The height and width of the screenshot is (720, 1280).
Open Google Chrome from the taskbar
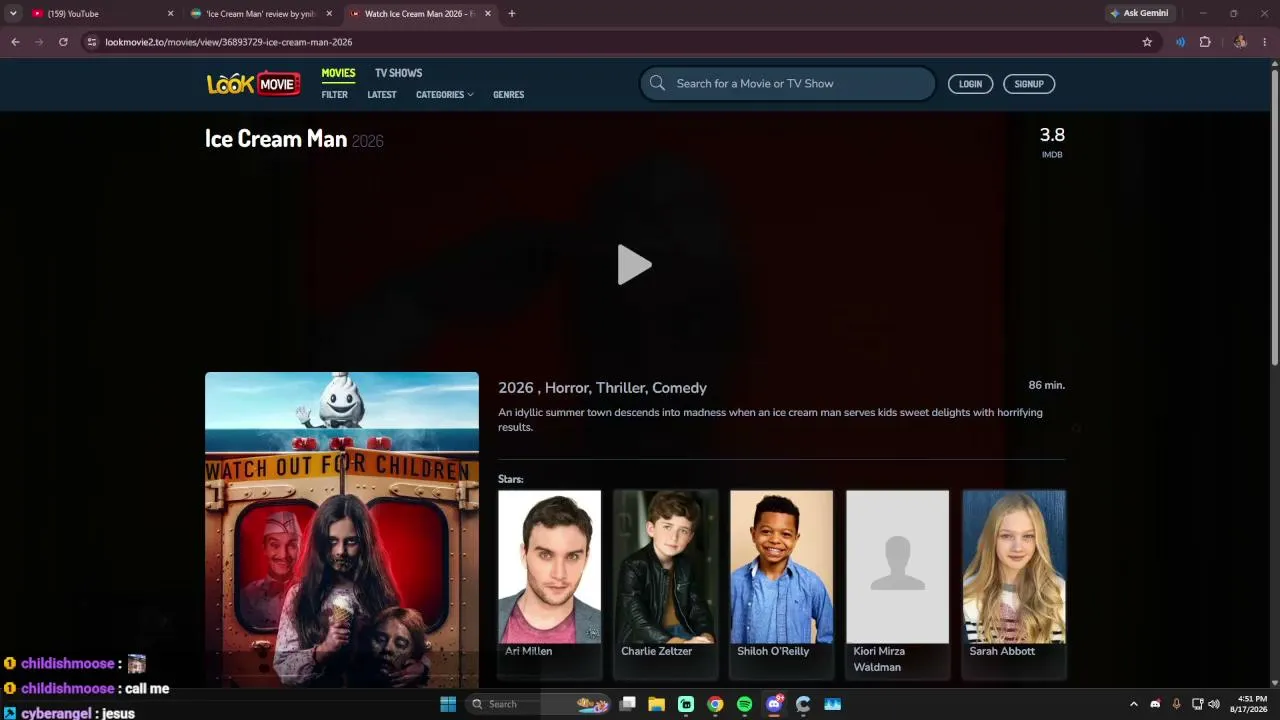pyautogui.click(x=715, y=704)
